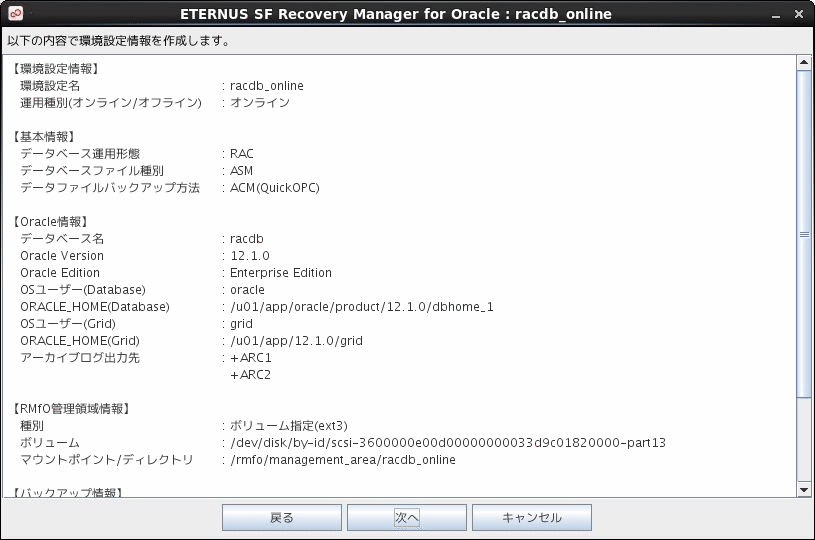Click the database name value racdb
Image resolution: width=815 pixels, height=540 pixels.
pyautogui.click(x=247, y=239)
